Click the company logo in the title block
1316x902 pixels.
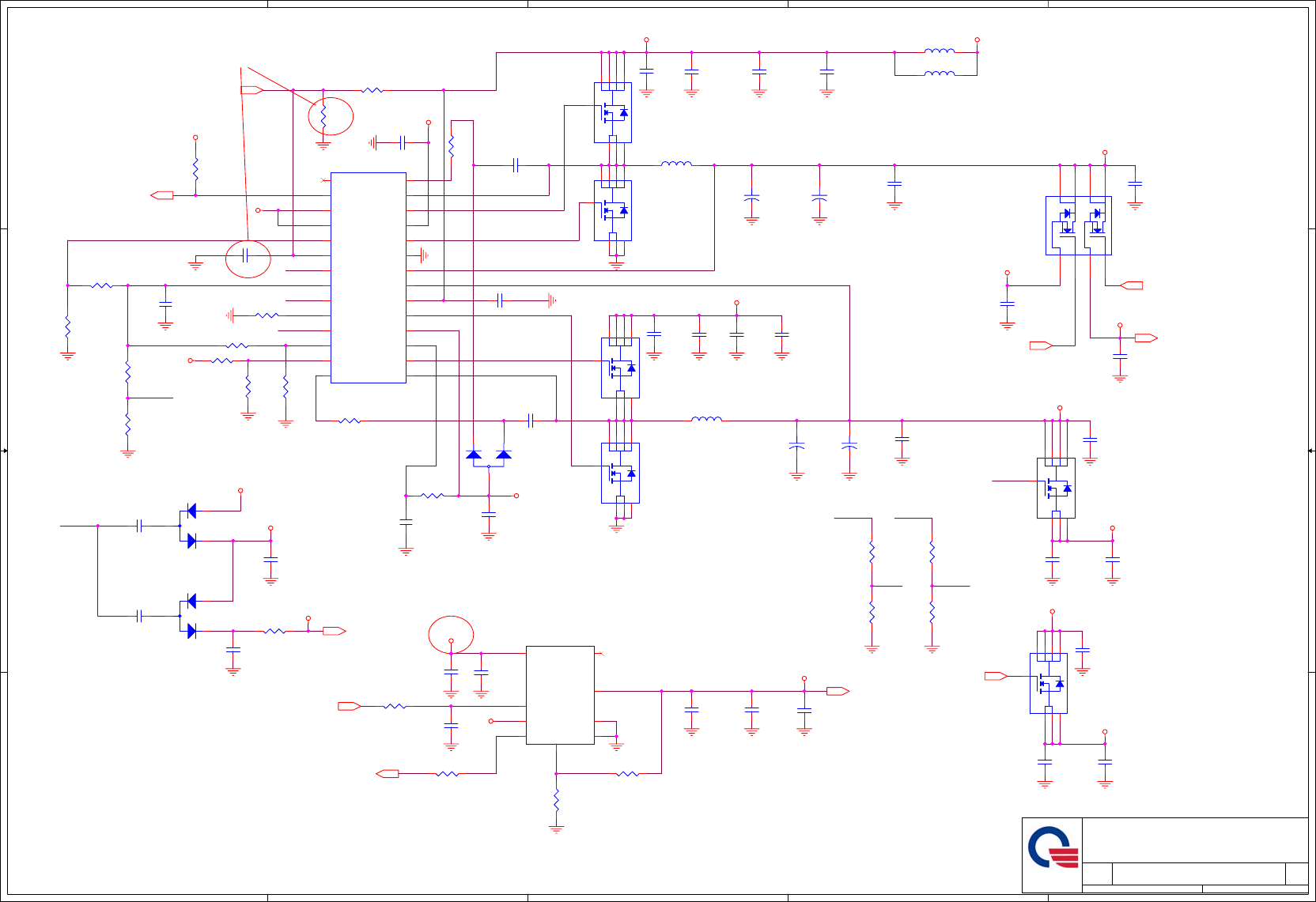(x=1053, y=847)
